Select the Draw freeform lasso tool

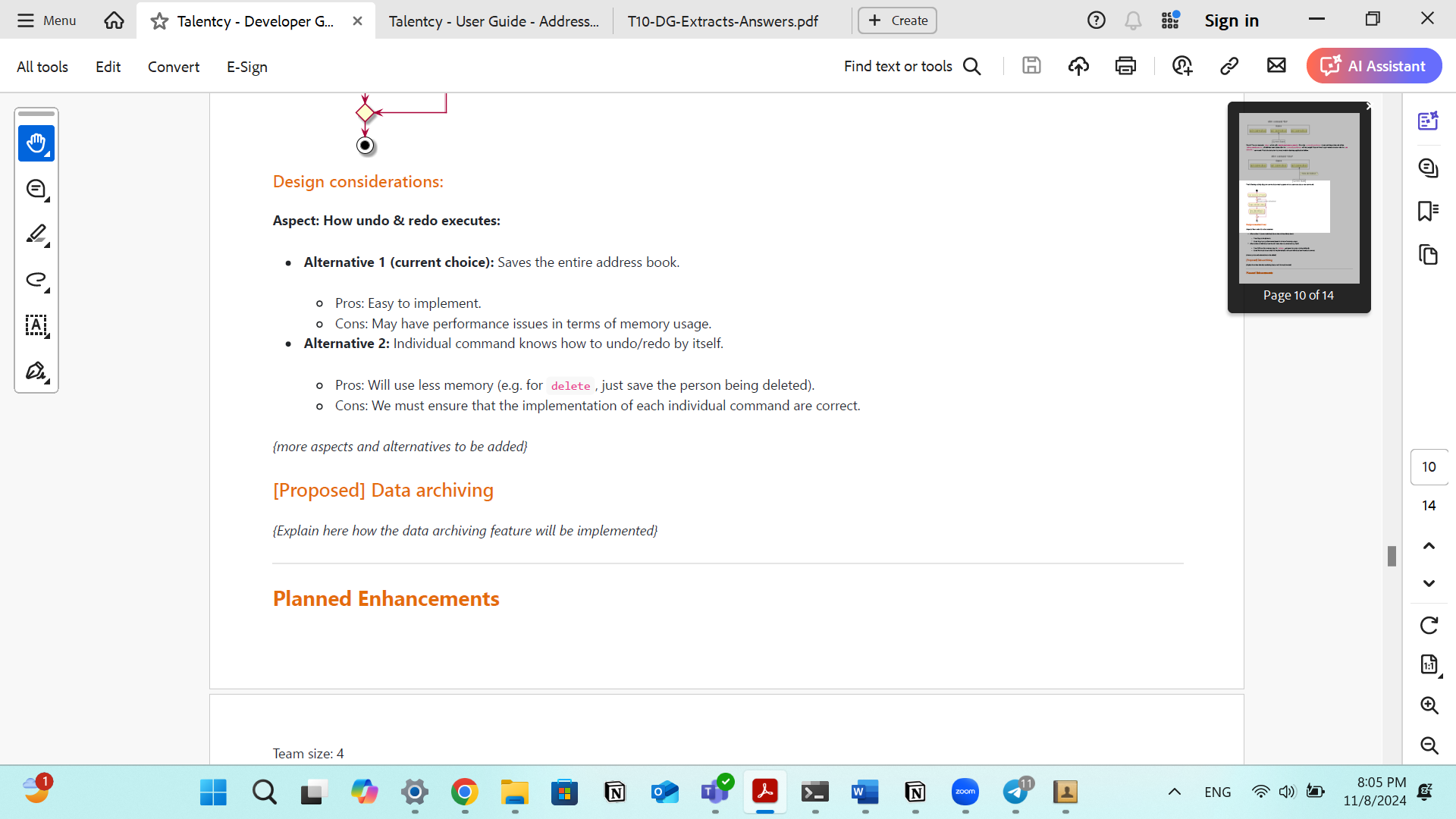[x=36, y=280]
